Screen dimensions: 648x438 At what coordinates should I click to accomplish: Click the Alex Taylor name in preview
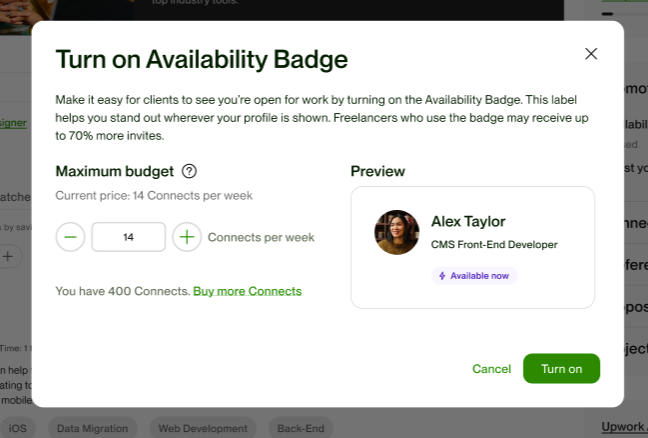point(468,221)
